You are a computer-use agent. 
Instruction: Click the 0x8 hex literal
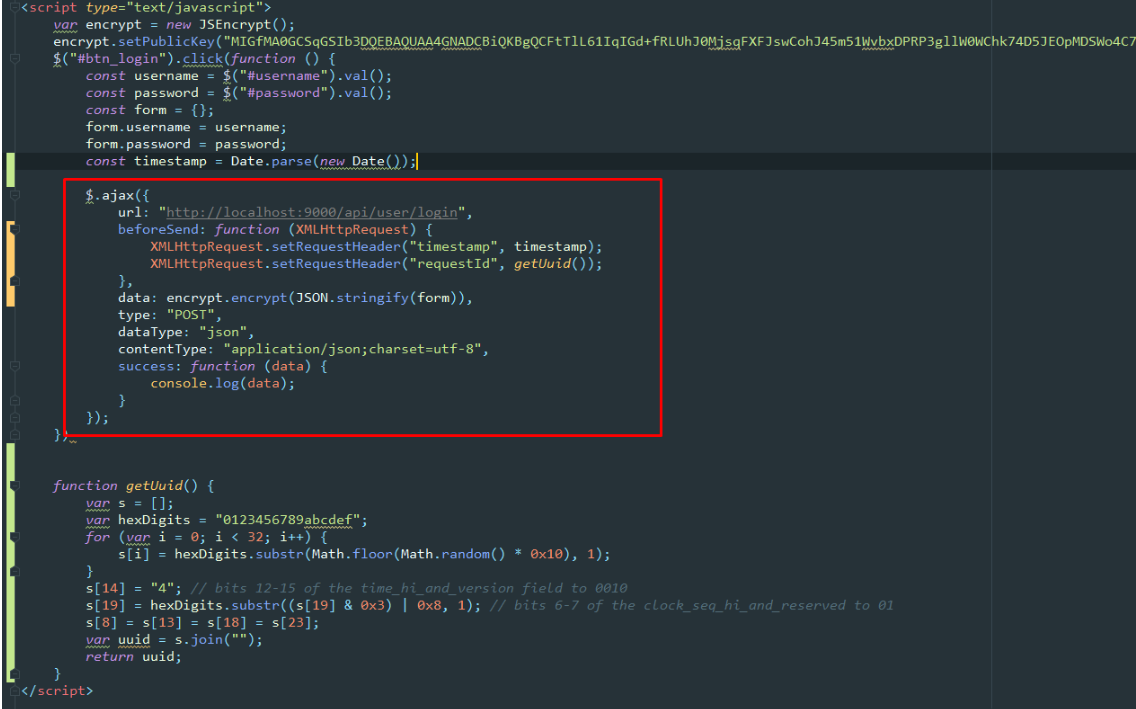coord(429,605)
